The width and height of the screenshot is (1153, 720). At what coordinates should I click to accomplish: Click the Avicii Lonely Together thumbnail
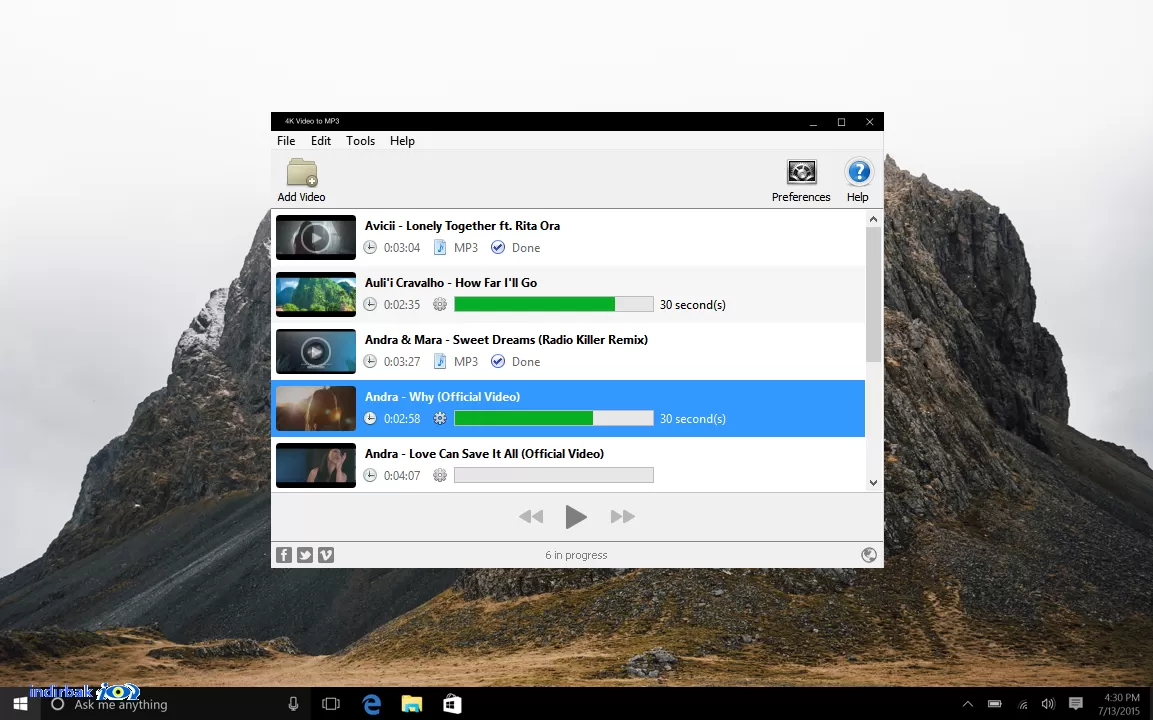coord(315,237)
